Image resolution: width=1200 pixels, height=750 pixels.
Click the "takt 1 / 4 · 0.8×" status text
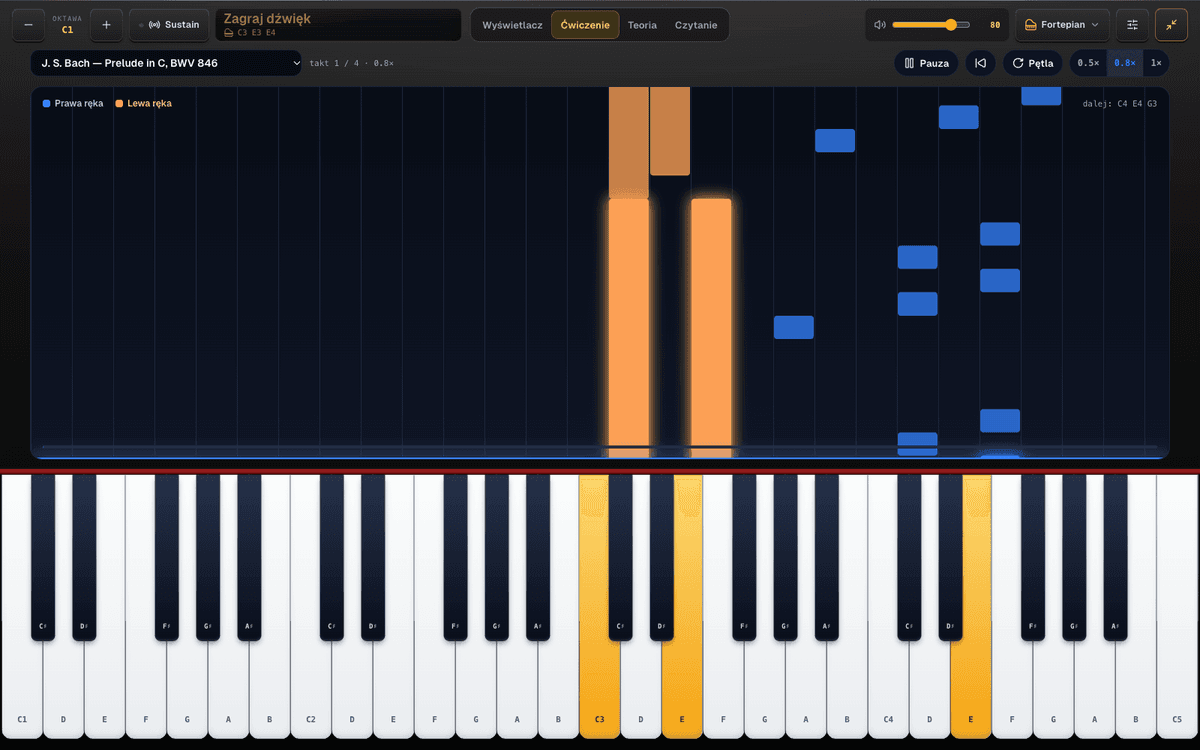352,63
